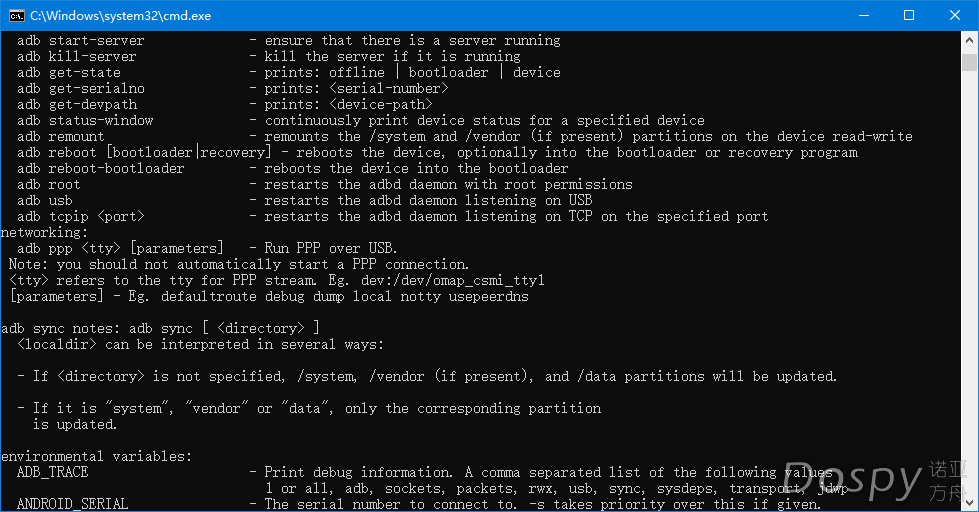This screenshot has height=512, width=979.
Task: Click the Dospy watermark logo
Action: point(875,481)
